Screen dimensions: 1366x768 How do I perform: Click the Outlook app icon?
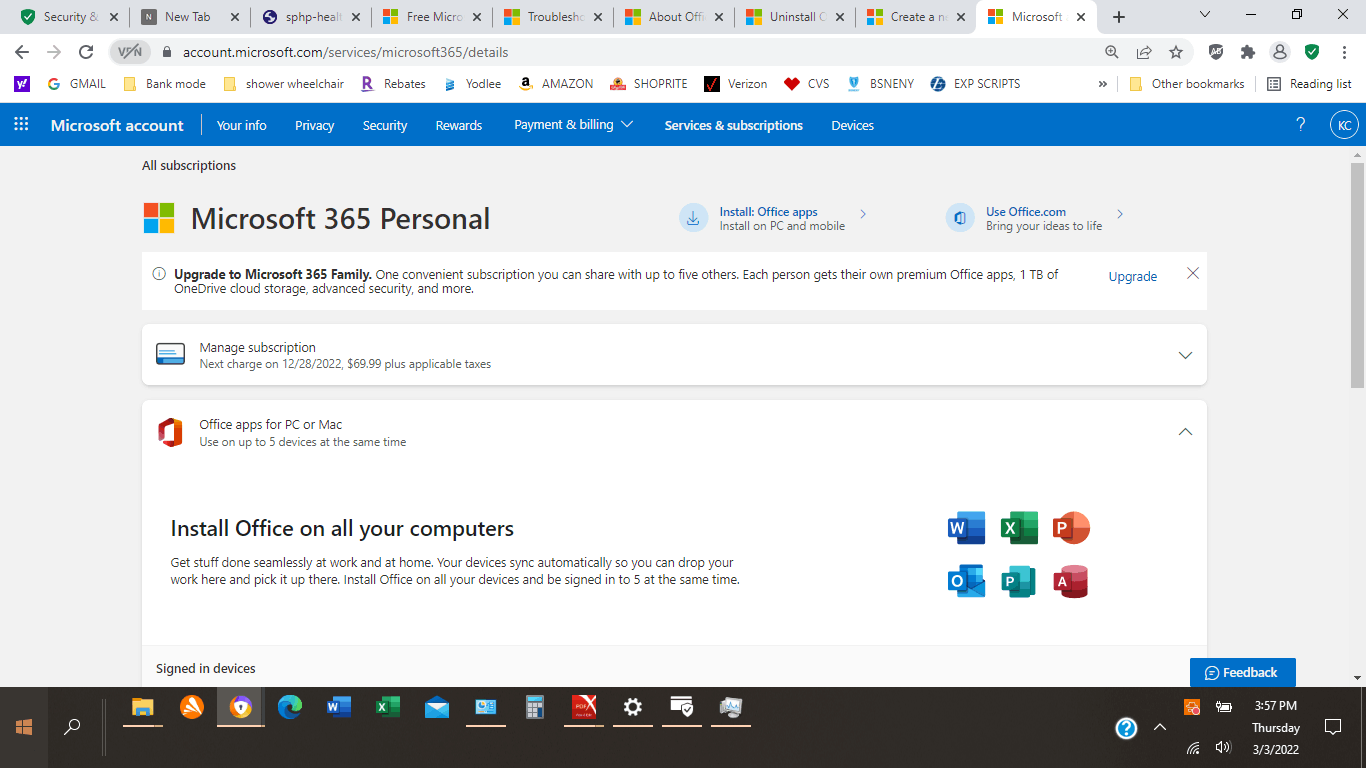click(966, 581)
